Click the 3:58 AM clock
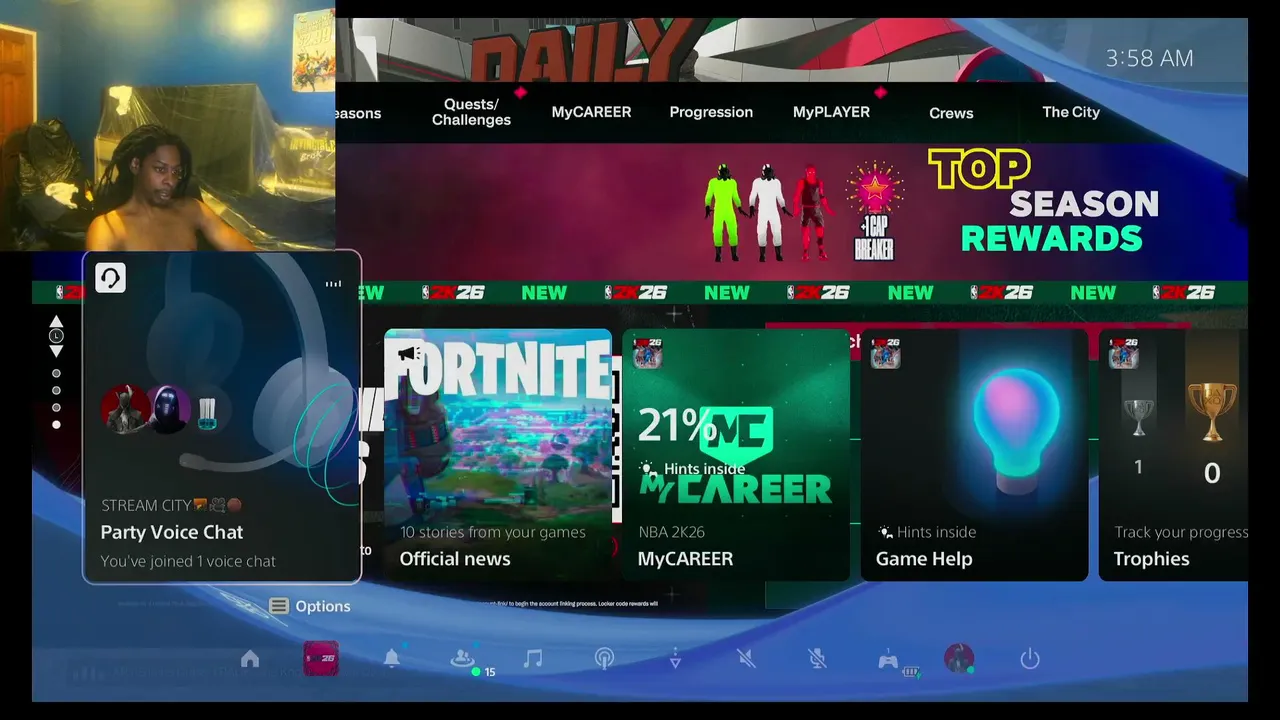 pyautogui.click(x=1149, y=58)
